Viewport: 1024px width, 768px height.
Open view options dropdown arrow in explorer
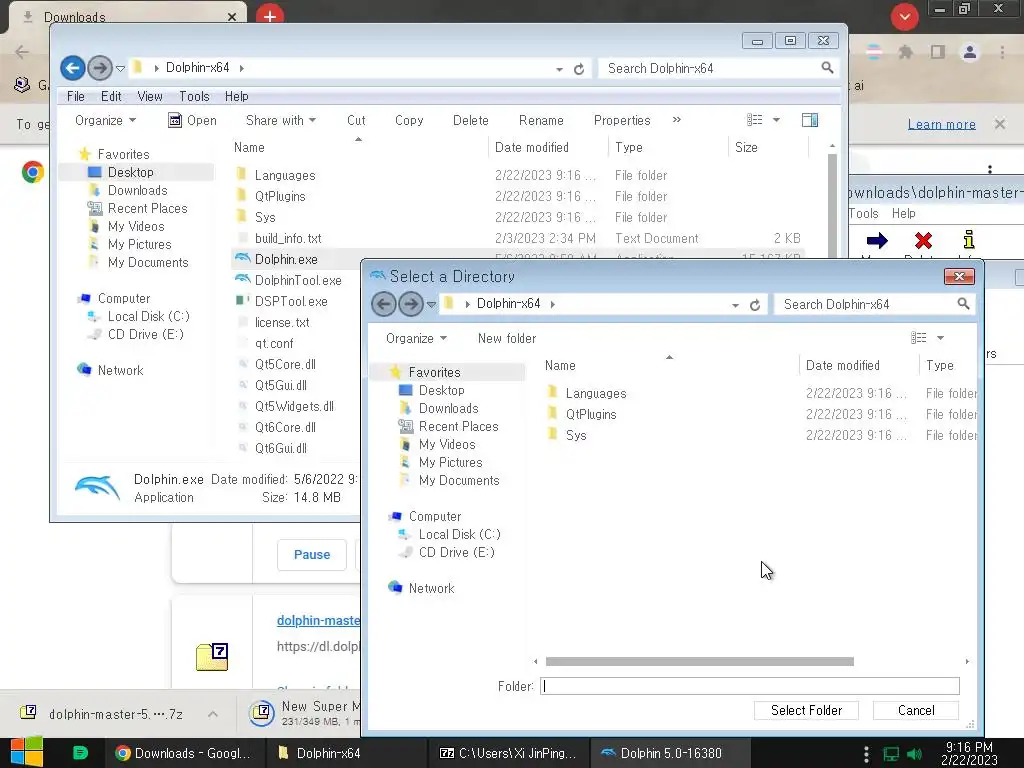[776, 120]
